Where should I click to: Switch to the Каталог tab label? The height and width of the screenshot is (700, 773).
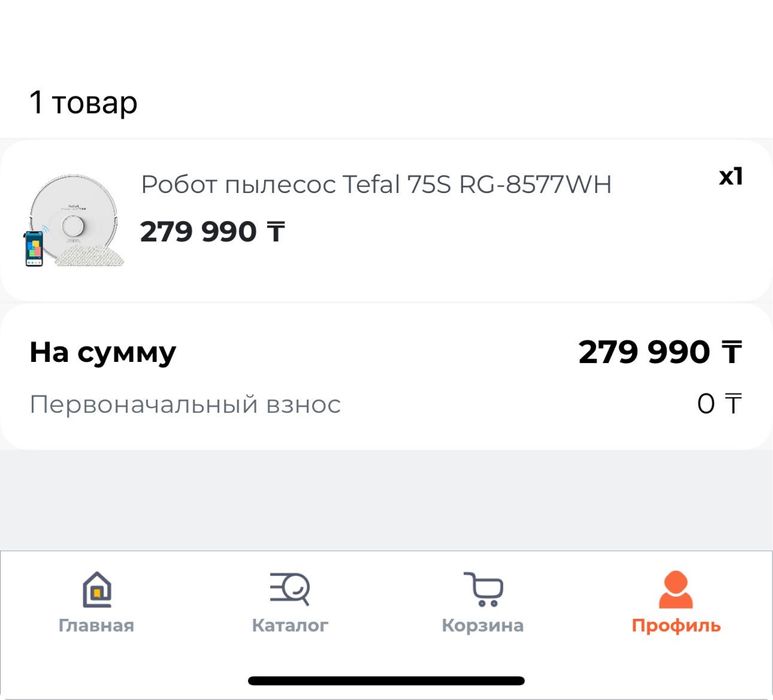pos(290,626)
